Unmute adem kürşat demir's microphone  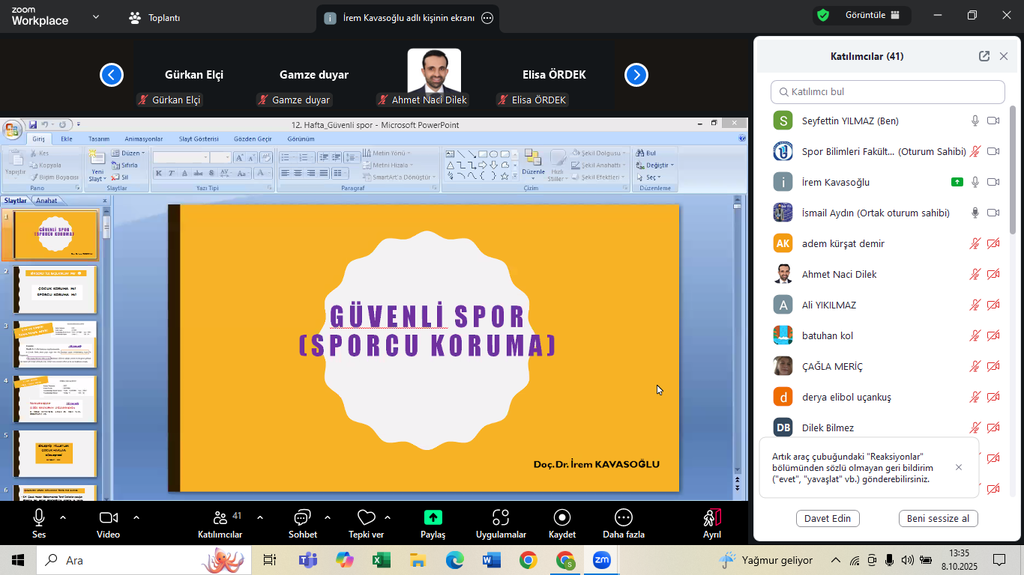point(975,243)
